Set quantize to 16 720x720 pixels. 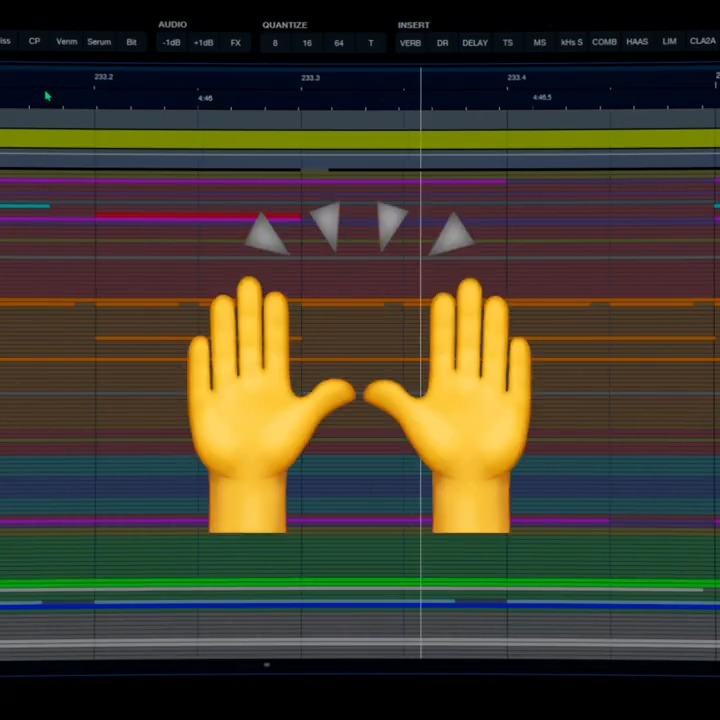307,43
